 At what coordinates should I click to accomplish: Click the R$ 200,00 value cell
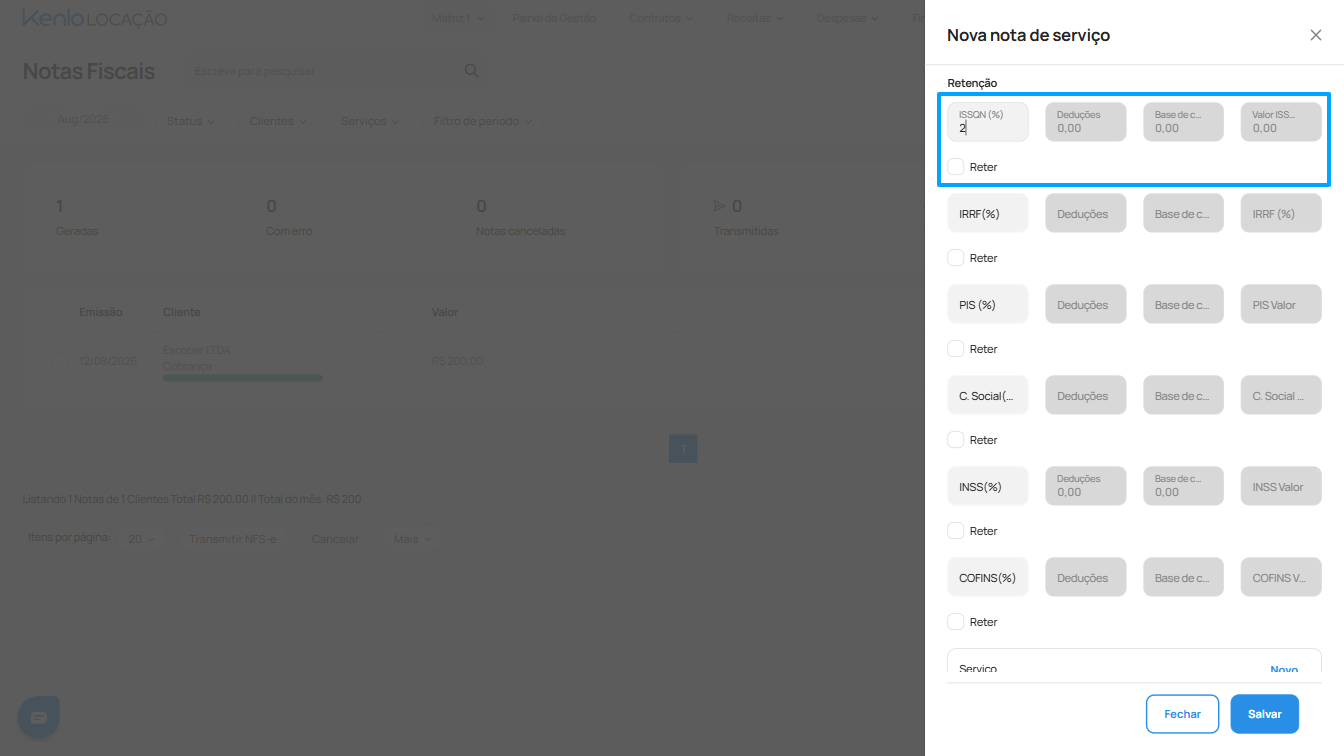point(457,361)
